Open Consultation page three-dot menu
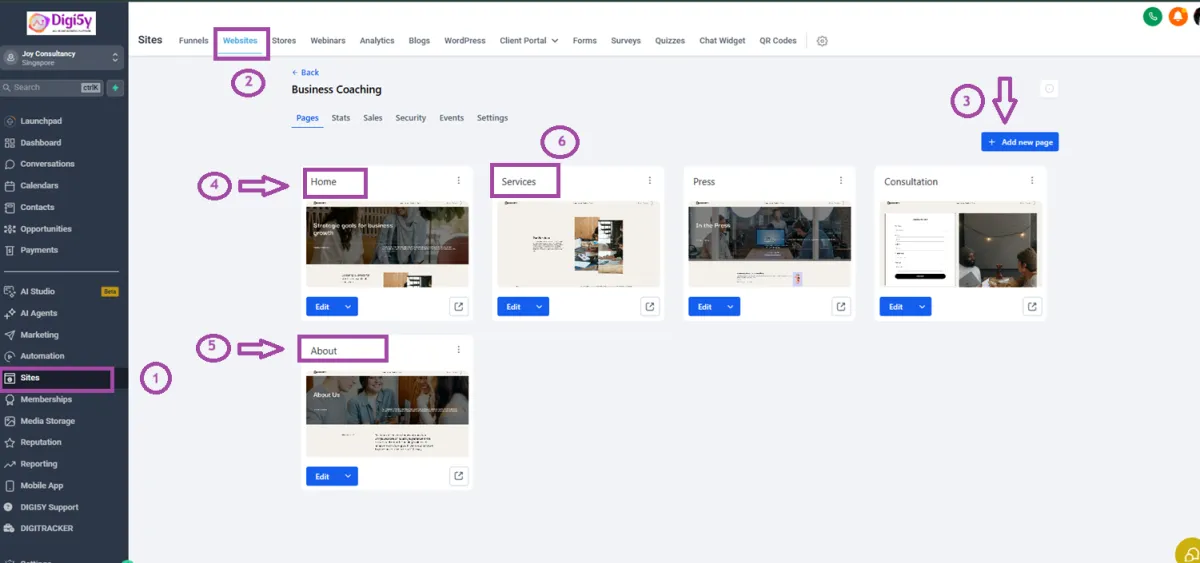The height and width of the screenshot is (563, 1200). [1032, 181]
